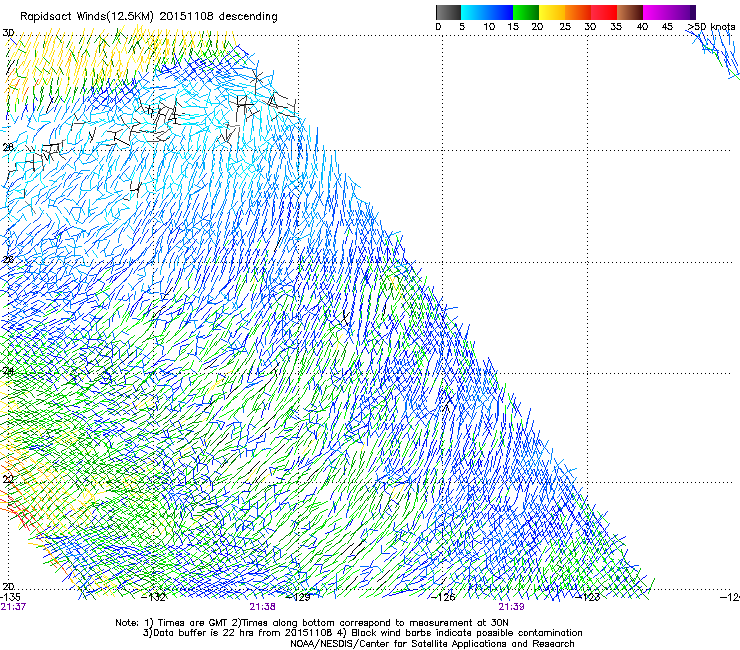
Task: Click the NOAA/NESDIS credit line
Action: click(x=432, y=644)
